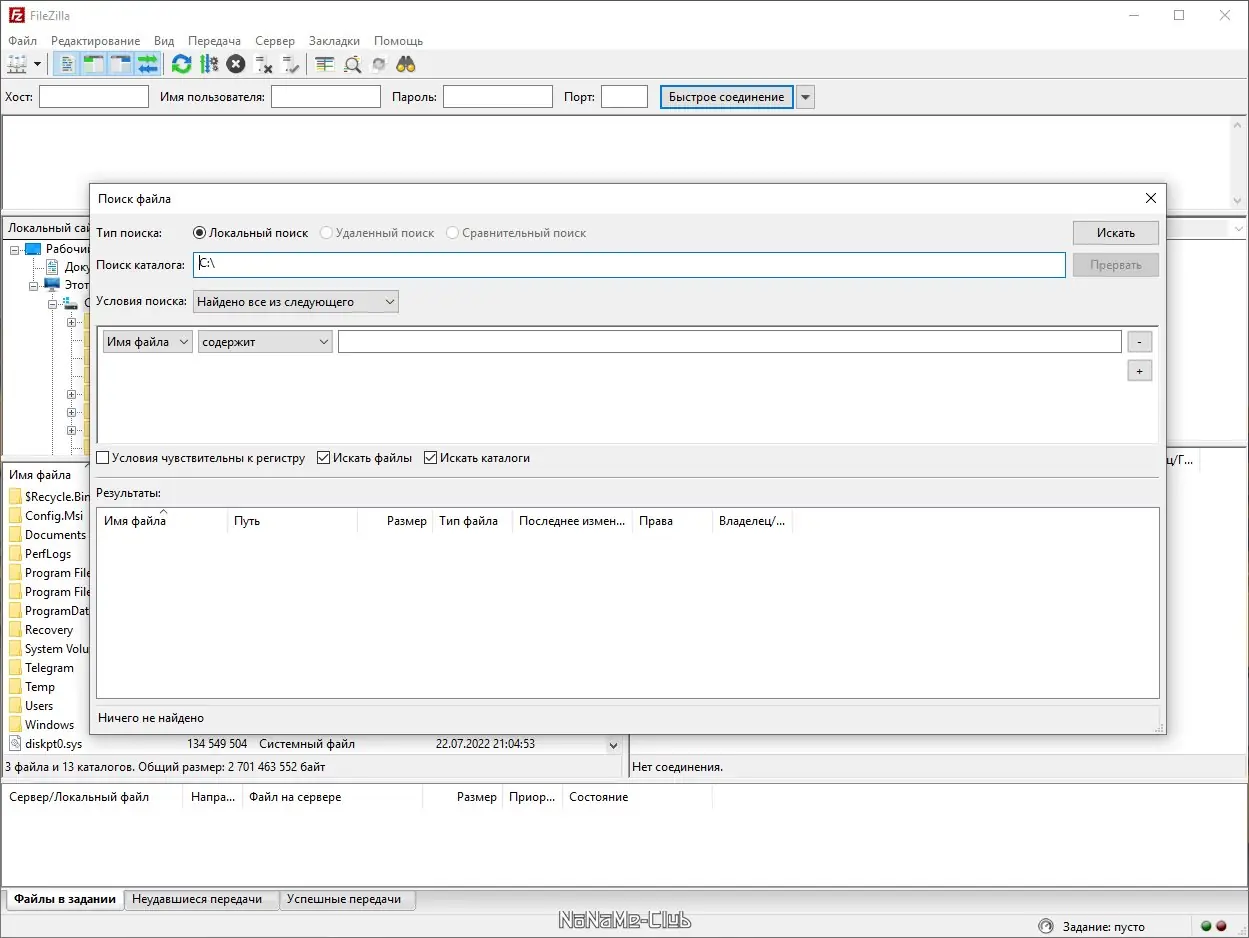This screenshot has width=1249, height=938.
Task: Collapse the 'Рабочий' desktop tree node
Action: click(x=15, y=249)
